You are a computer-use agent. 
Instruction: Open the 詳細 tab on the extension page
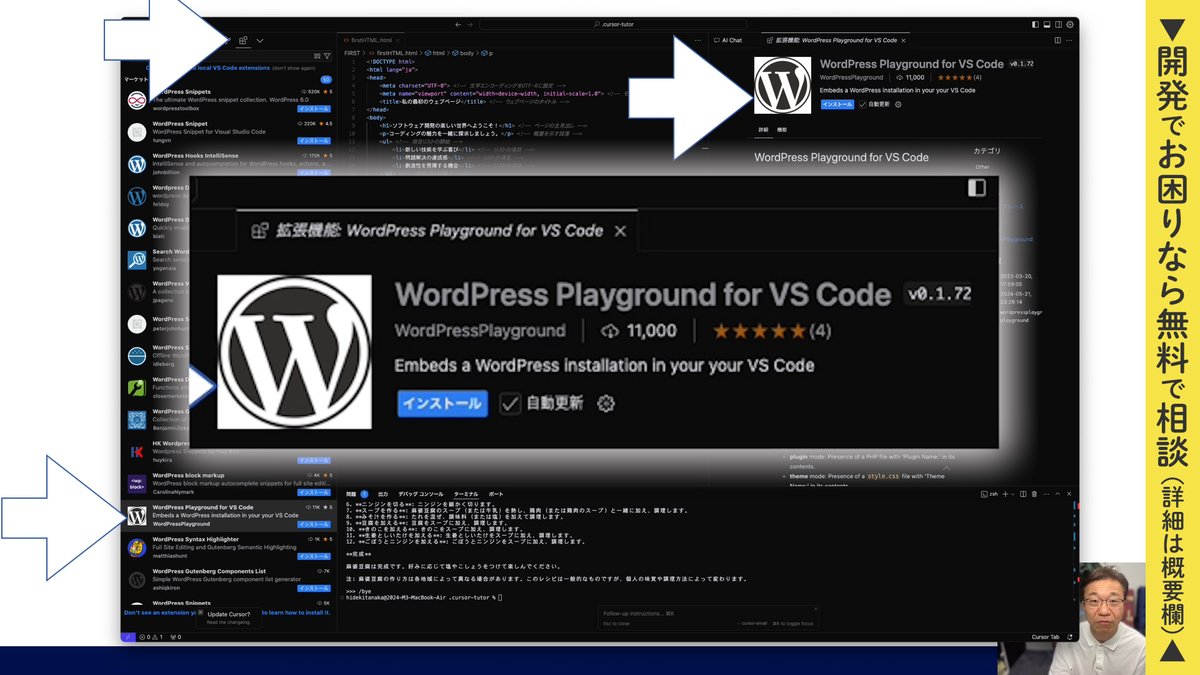click(763, 130)
